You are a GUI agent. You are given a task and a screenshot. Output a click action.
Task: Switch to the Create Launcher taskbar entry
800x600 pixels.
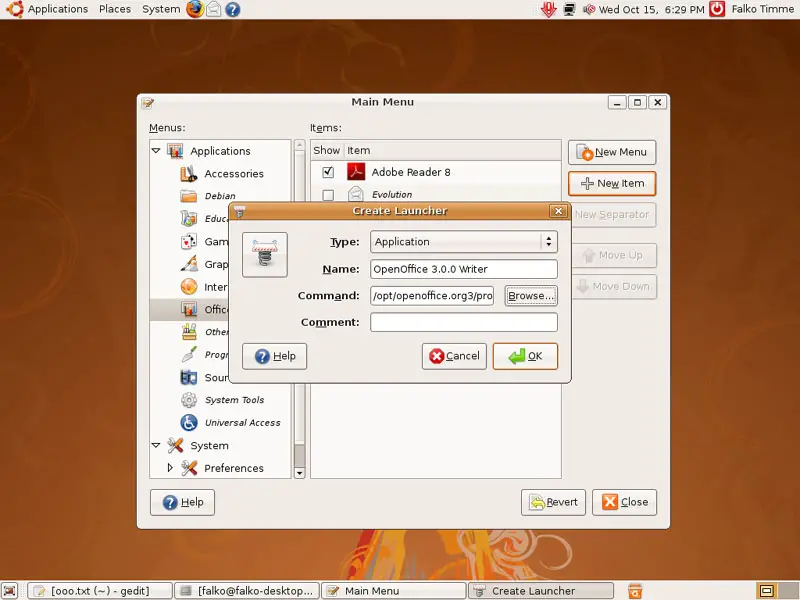pyautogui.click(x=541, y=591)
